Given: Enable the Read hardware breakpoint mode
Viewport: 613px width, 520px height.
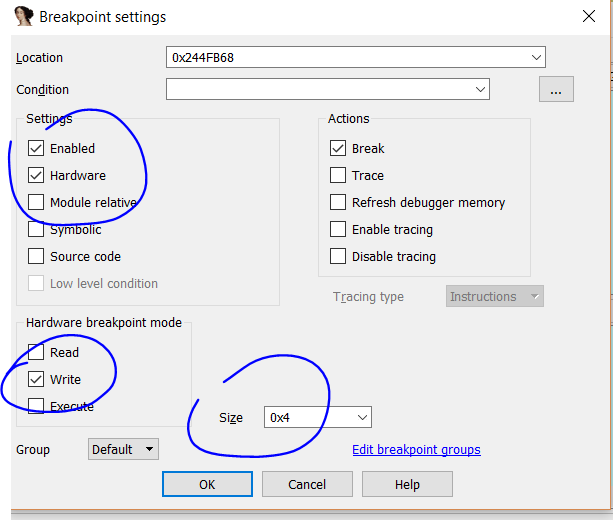Looking at the screenshot, I should click(37, 353).
